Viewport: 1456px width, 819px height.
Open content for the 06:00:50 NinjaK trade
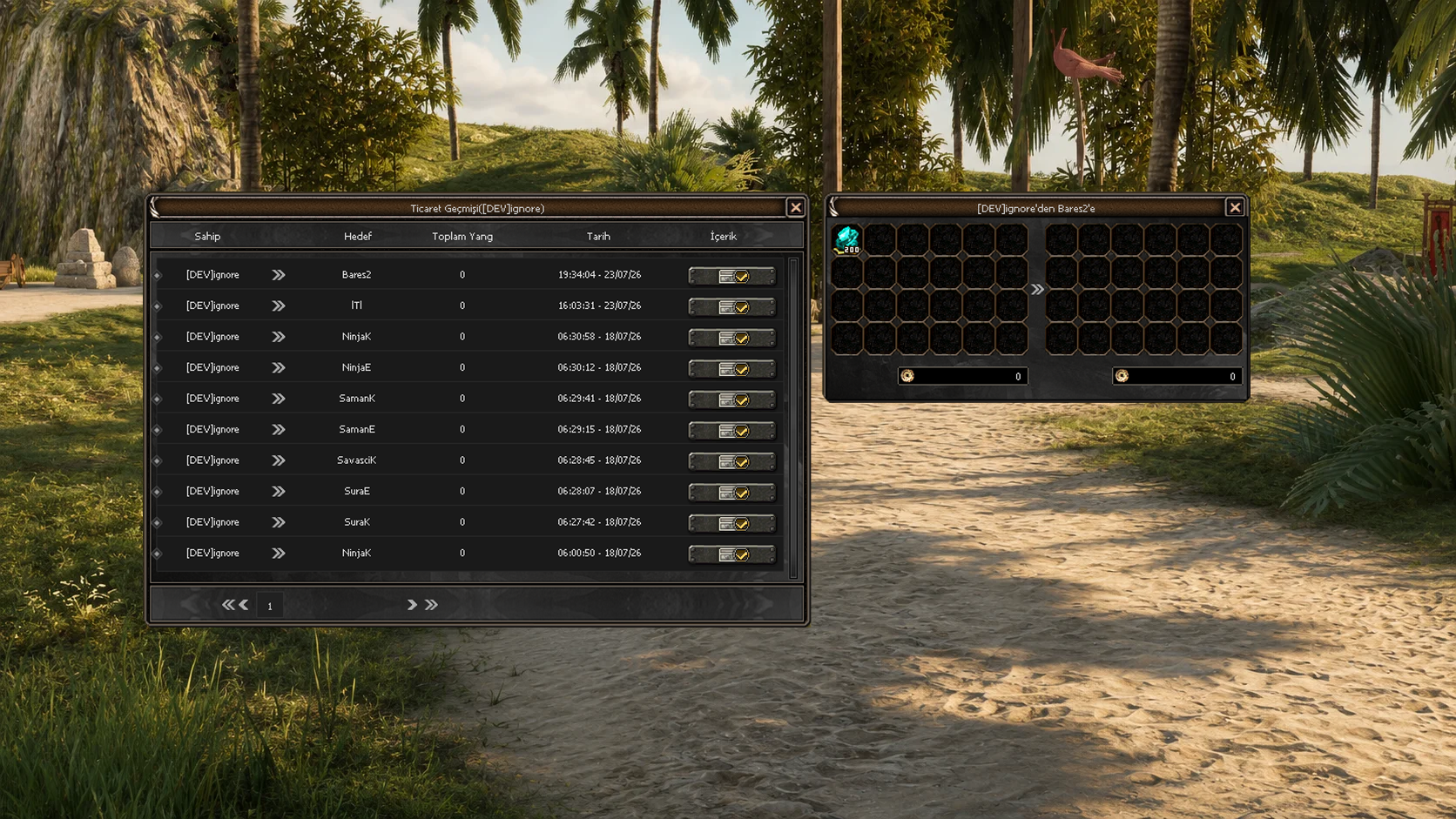[731, 554]
